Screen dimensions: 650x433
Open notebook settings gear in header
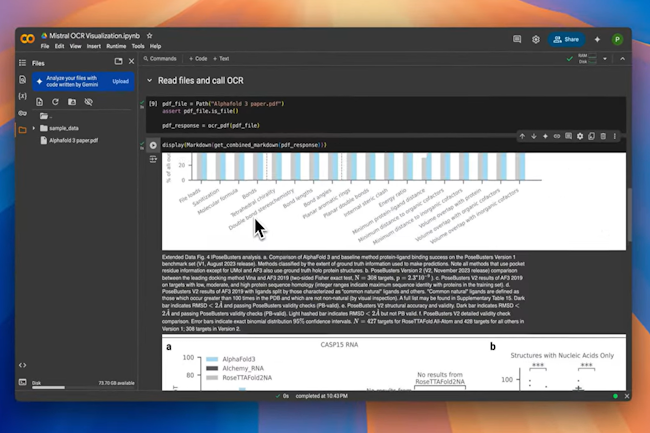[x=536, y=39]
